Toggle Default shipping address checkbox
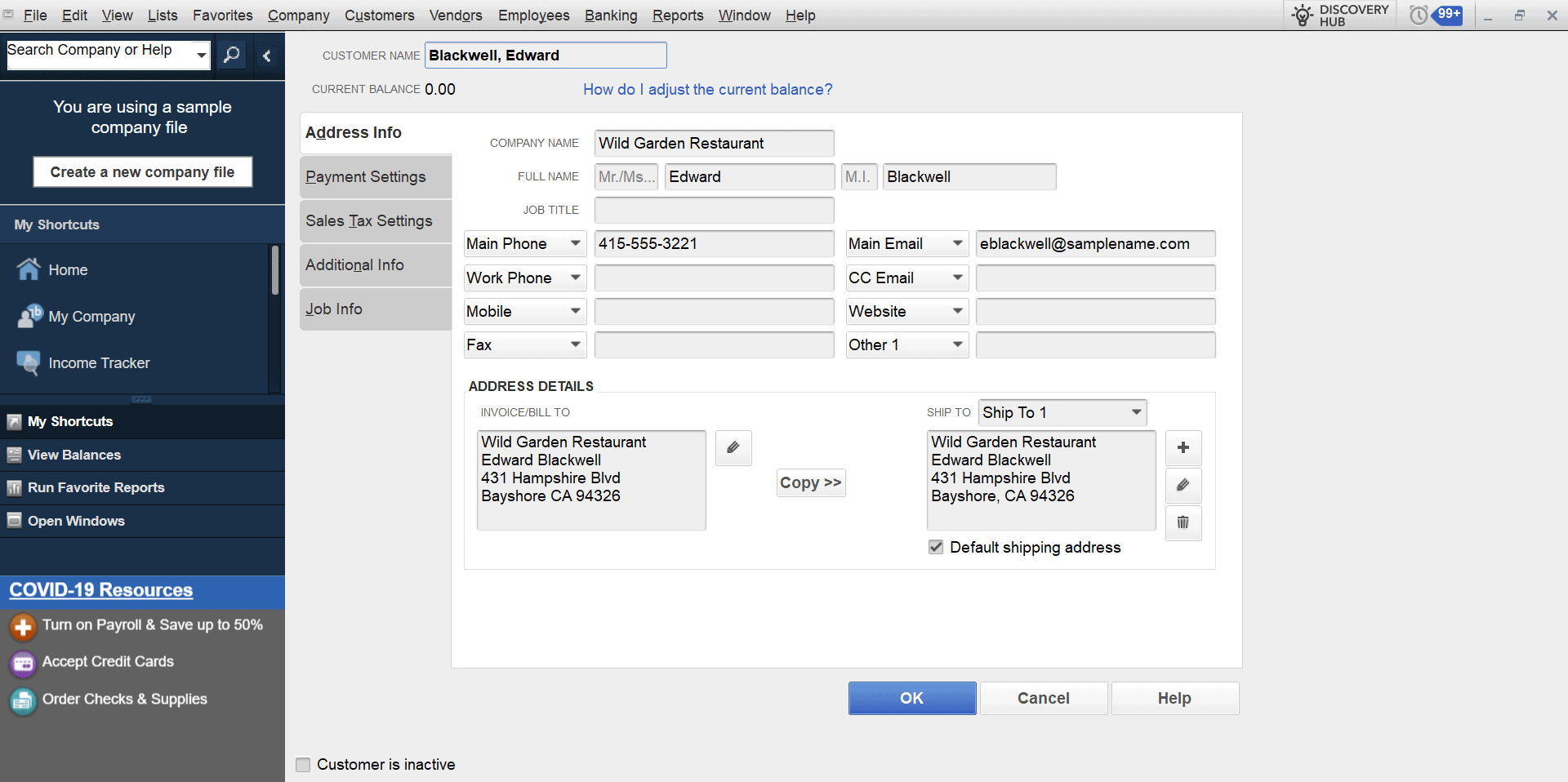Viewport: 1568px width, 782px height. tap(936, 547)
